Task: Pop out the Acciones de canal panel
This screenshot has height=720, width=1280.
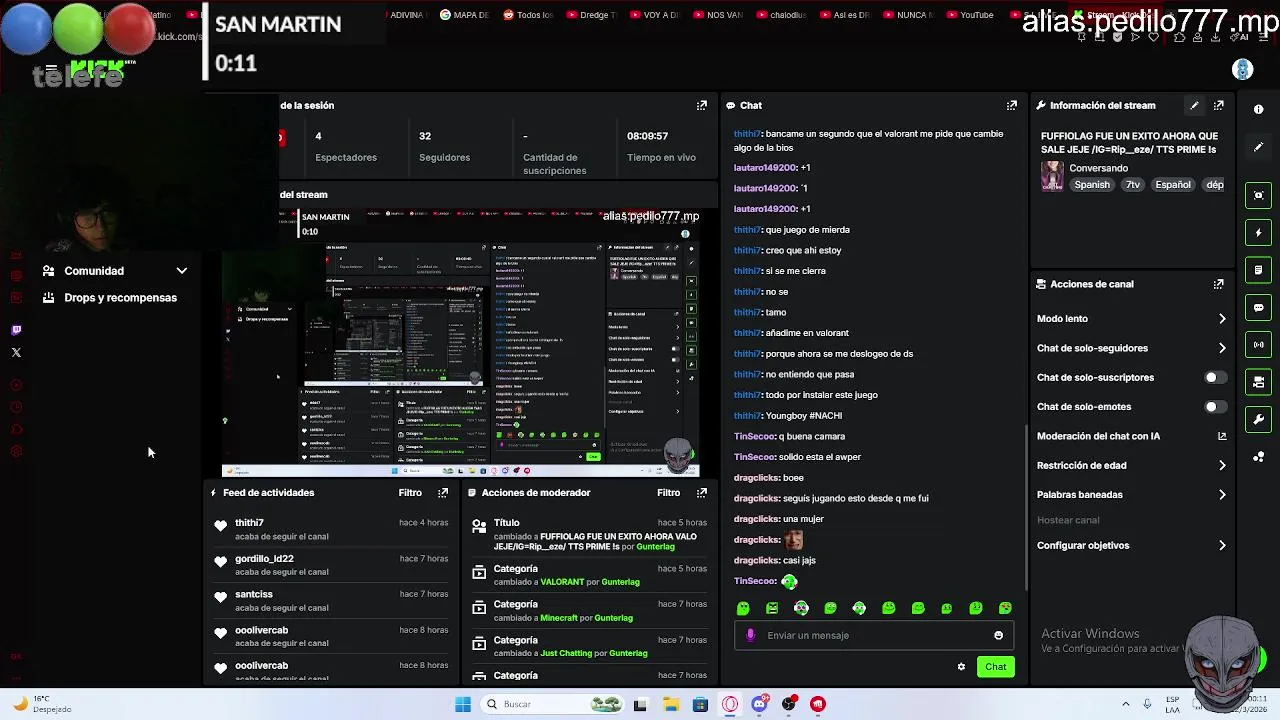Action: tap(1218, 284)
